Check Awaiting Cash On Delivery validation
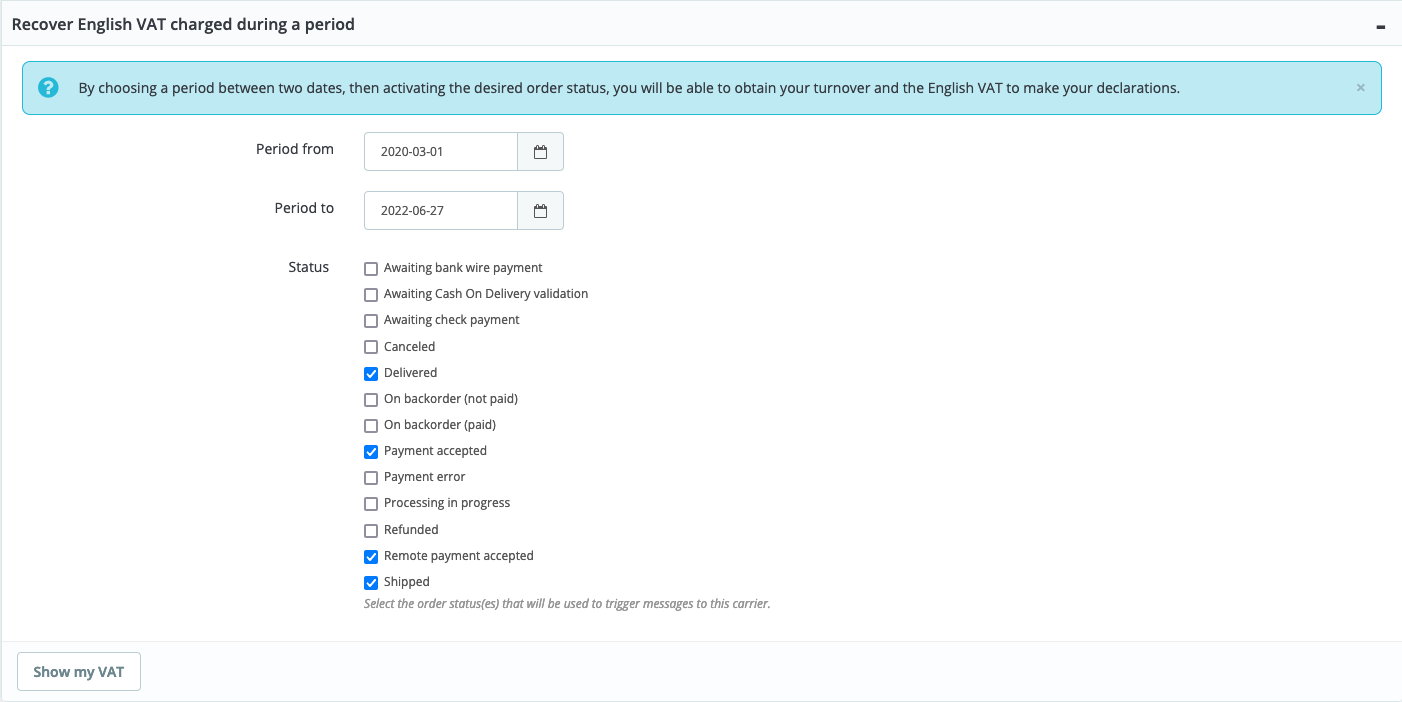 click(371, 295)
